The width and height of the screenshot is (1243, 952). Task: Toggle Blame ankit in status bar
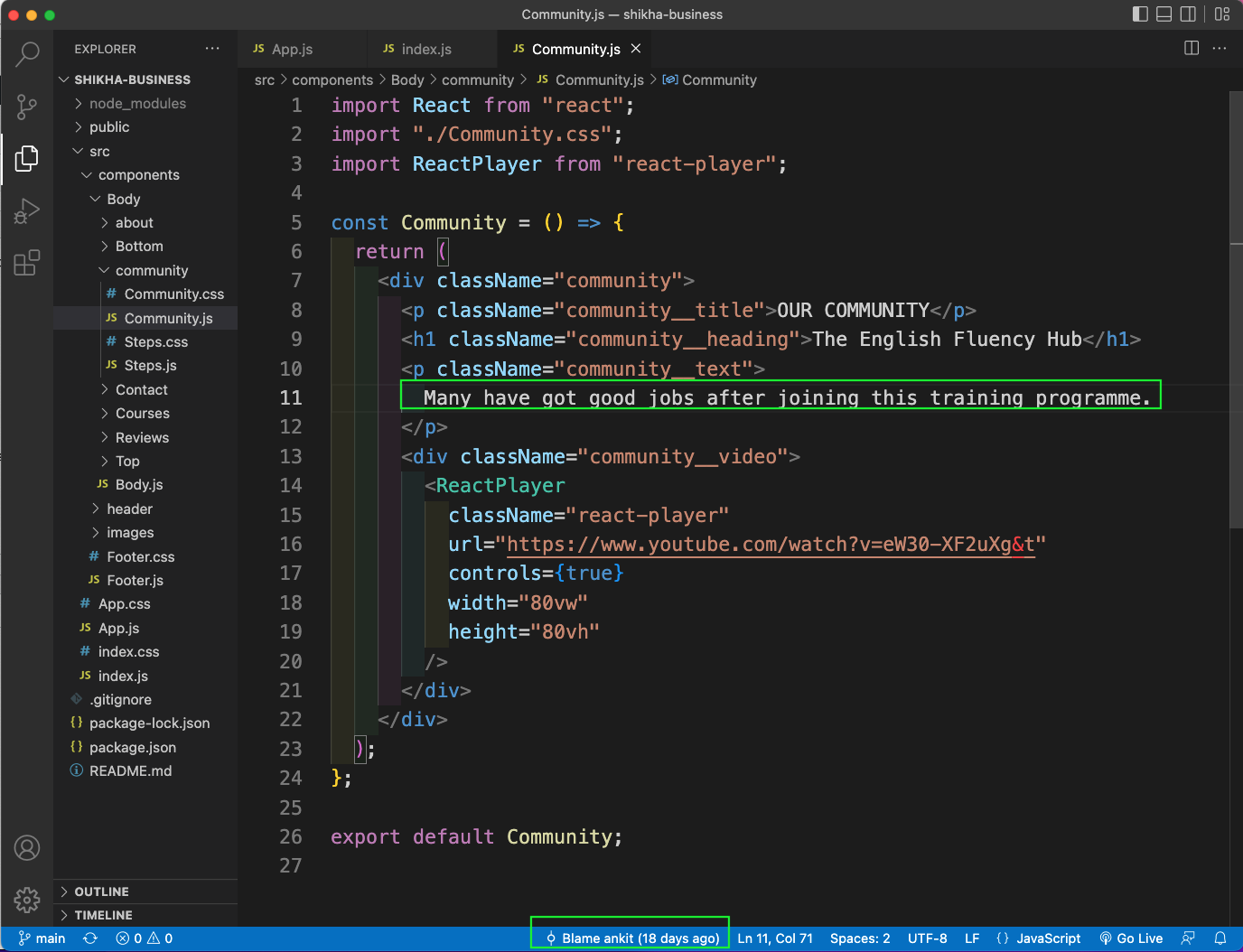(629, 938)
